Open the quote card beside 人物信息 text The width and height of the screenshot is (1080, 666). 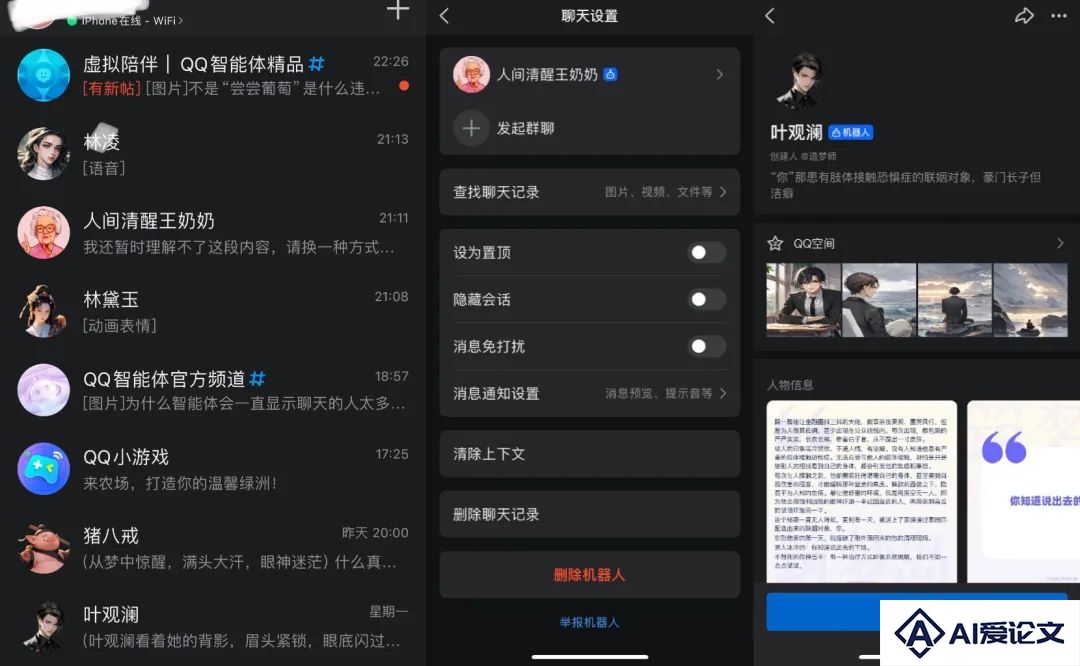point(1024,492)
